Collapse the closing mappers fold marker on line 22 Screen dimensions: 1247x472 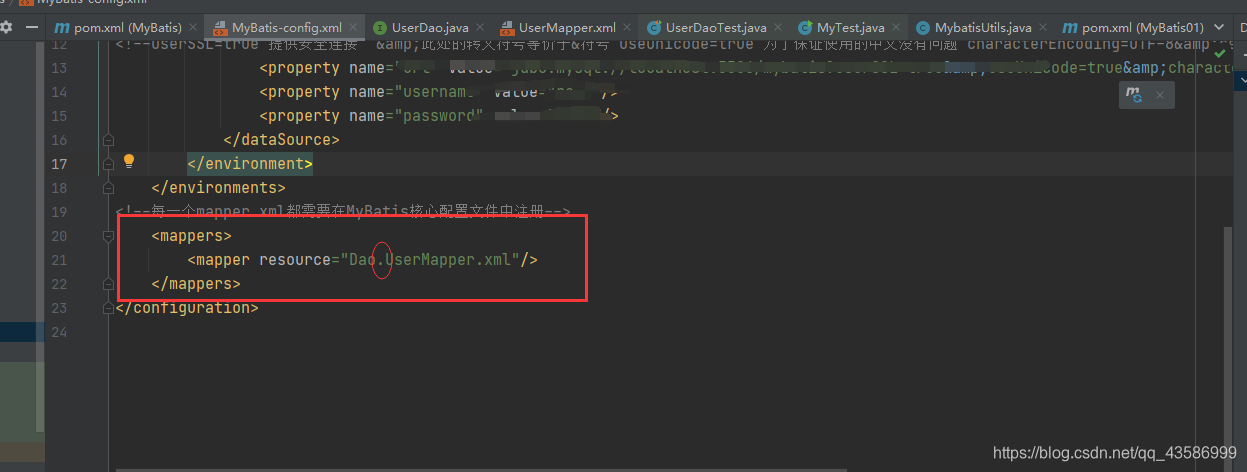(x=108, y=284)
